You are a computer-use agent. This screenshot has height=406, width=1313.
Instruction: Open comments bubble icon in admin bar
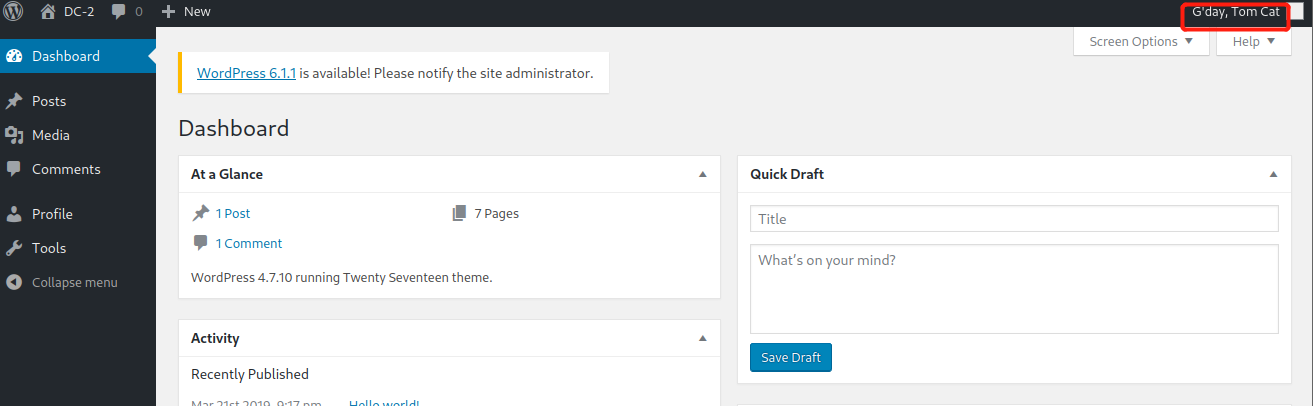(119, 12)
